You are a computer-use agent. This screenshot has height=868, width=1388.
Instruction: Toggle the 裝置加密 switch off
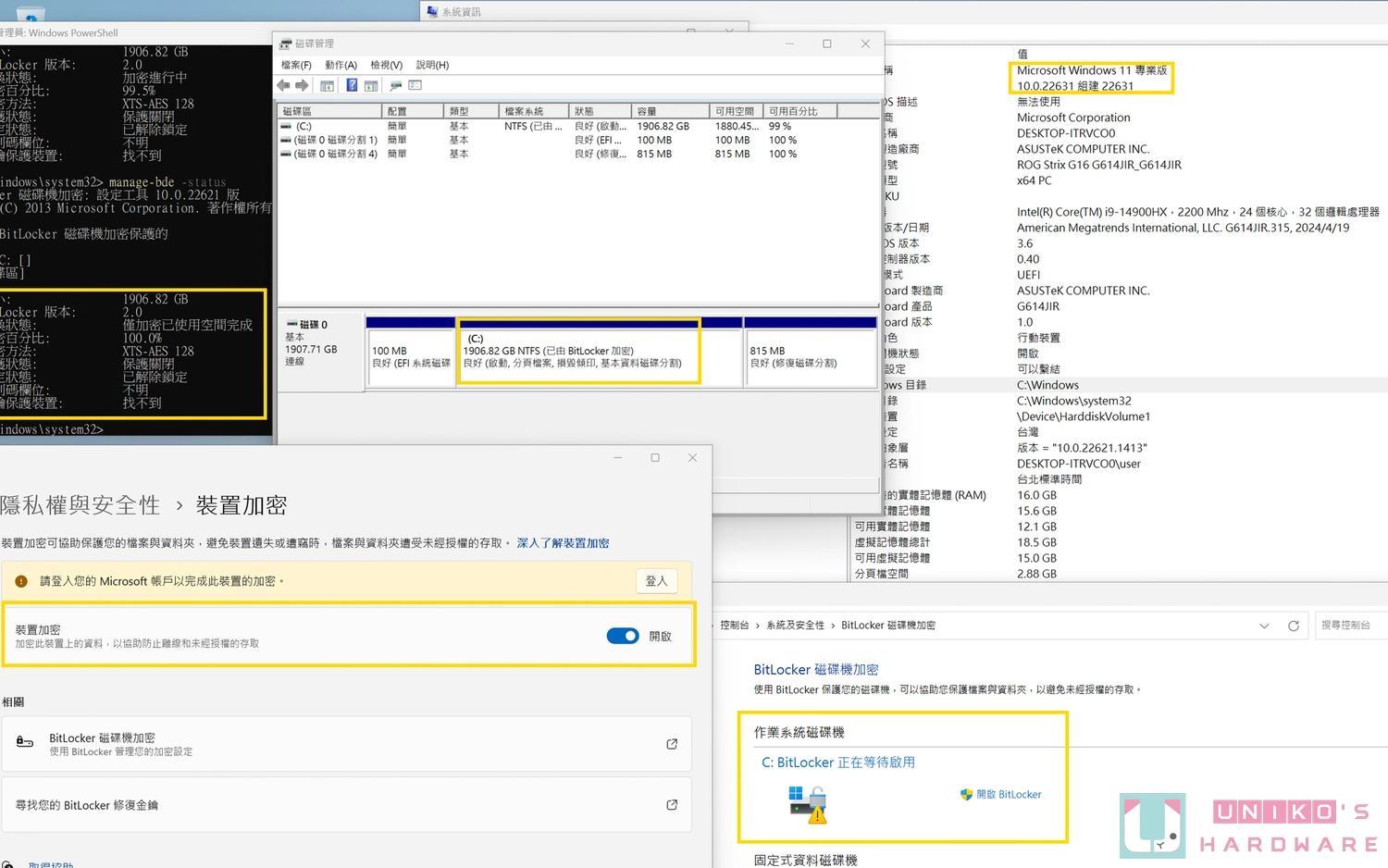(623, 636)
